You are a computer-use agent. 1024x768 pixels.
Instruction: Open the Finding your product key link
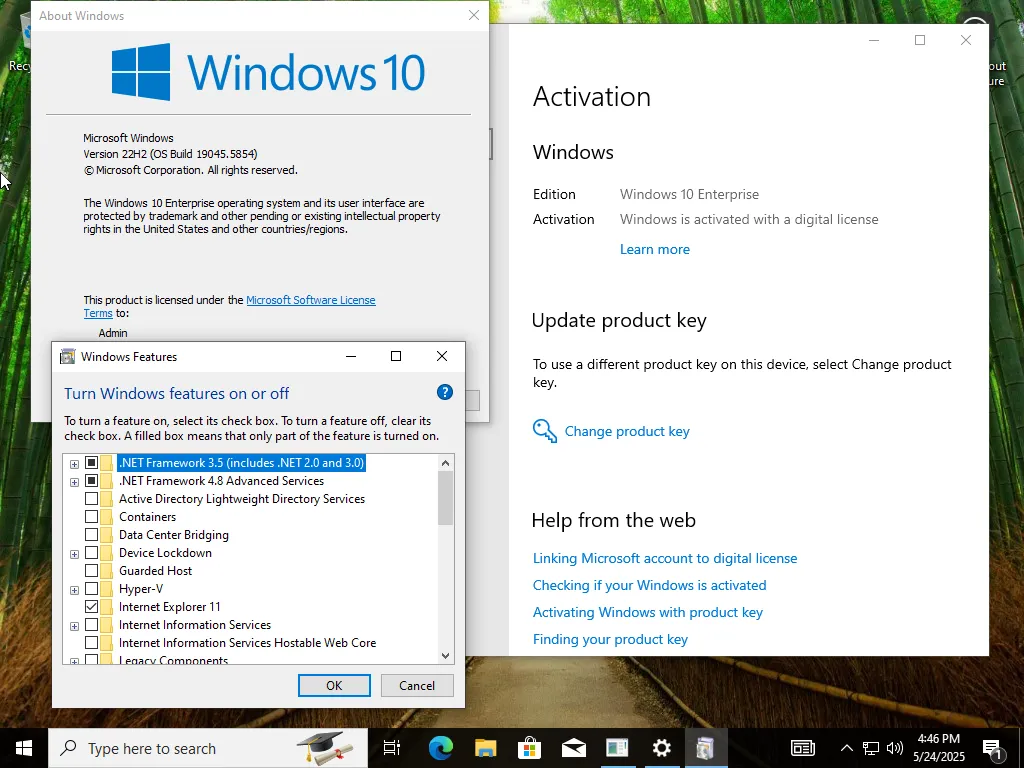tap(611, 639)
